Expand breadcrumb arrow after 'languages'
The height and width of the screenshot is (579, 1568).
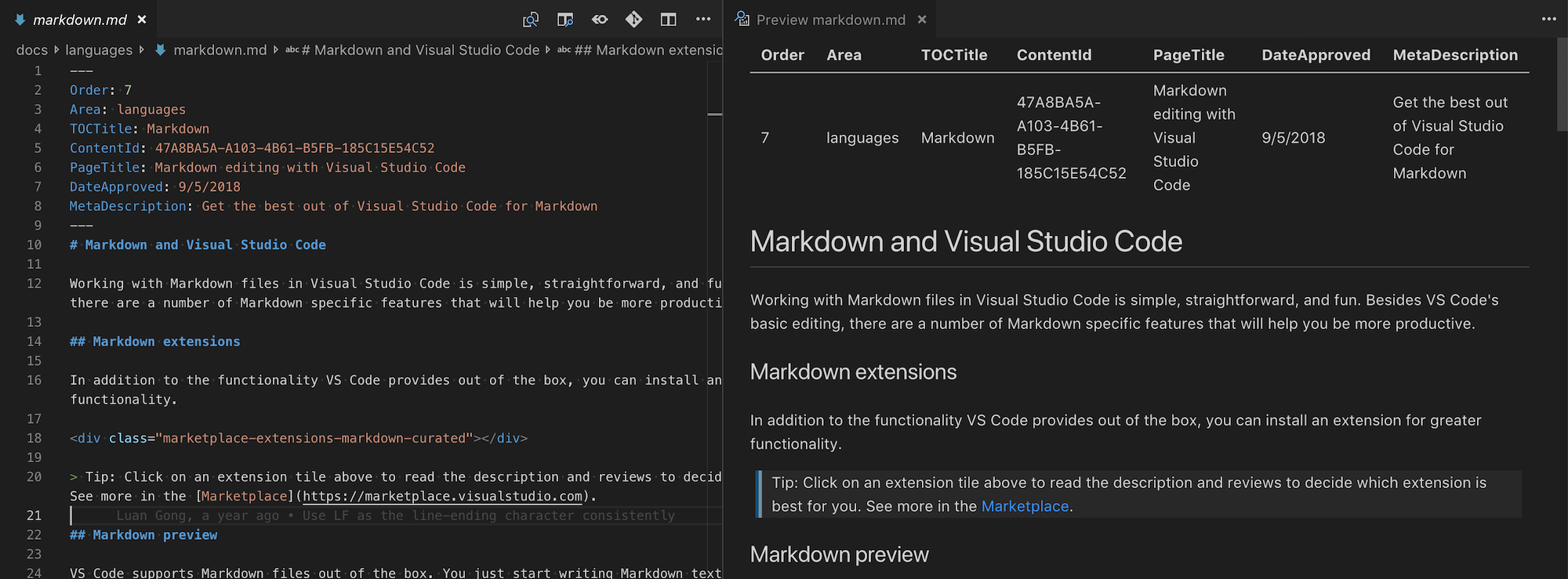click(x=141, y=50)
